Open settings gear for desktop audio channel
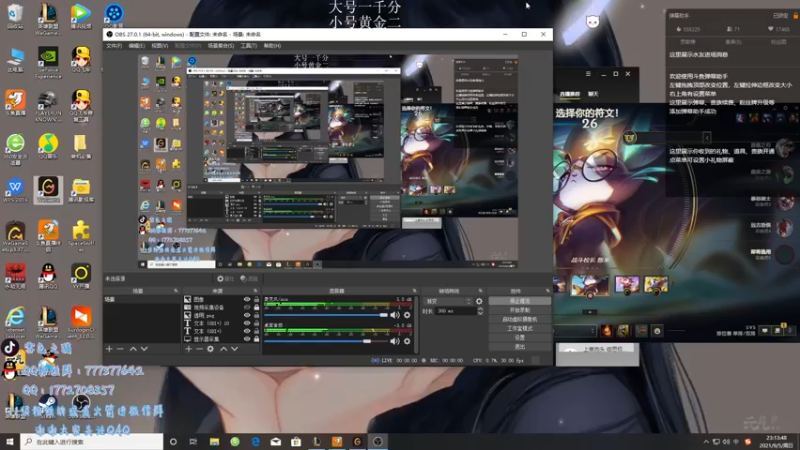This screenshot has width=800, height=450. 407,341
